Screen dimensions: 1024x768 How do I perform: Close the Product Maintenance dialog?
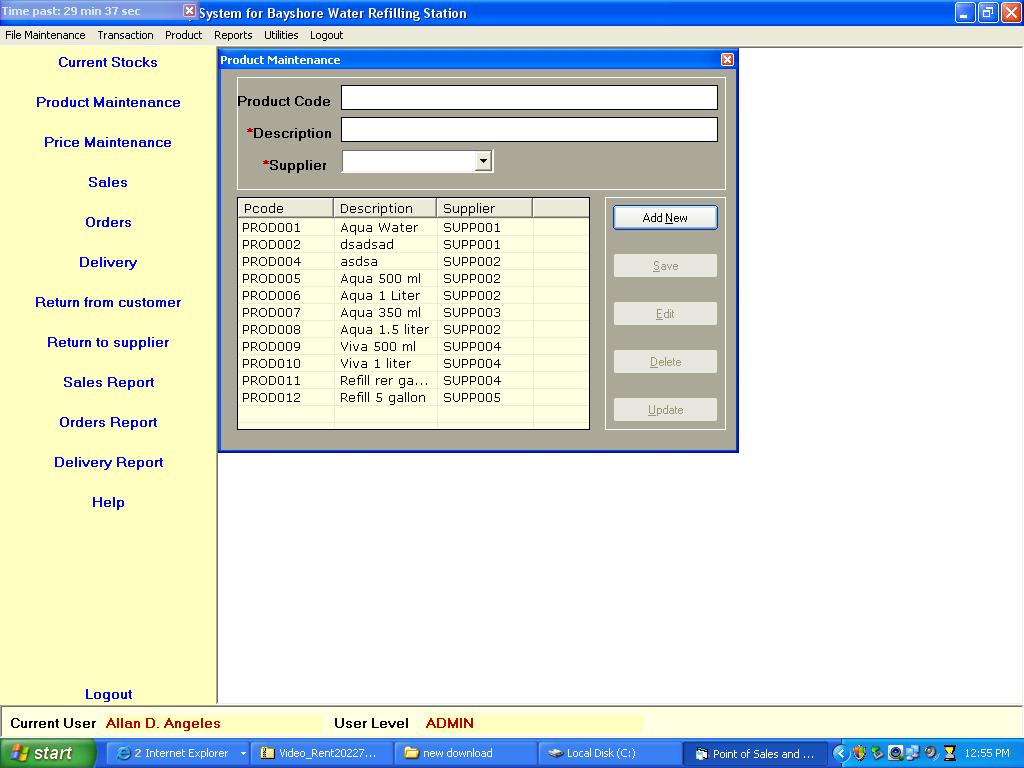click(727, 60)
